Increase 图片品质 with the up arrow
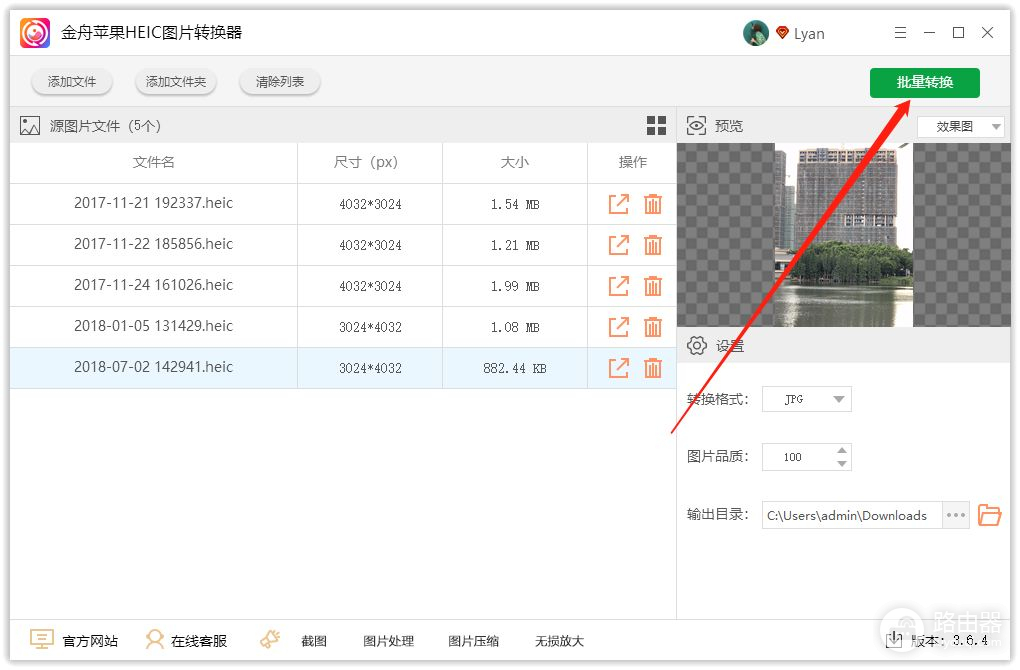Image resolution: width=1020 pixels, height=670 pixels. pyautogui.click(x=842, y=450)
